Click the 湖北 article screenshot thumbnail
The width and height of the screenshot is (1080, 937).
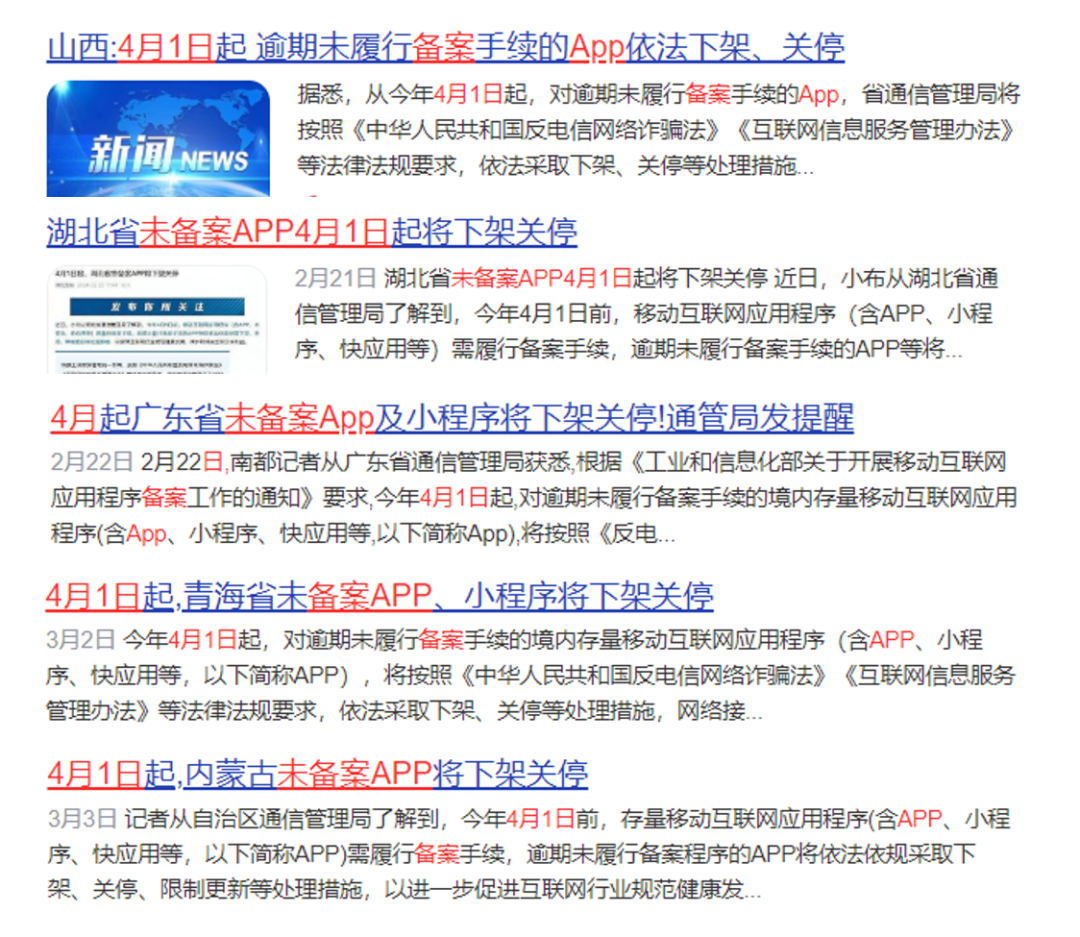pos(157,320)
